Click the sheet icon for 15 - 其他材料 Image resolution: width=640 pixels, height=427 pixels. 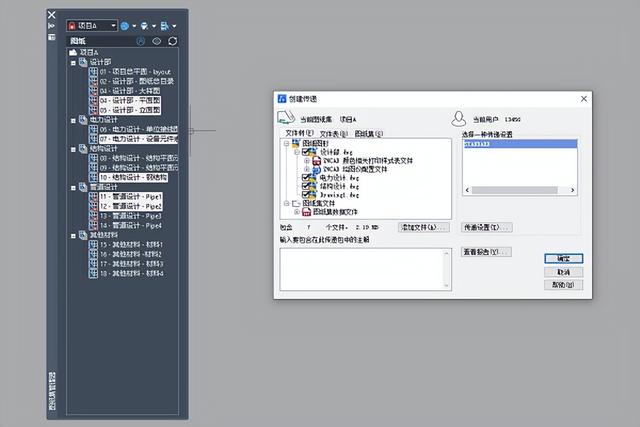[93, 245]
